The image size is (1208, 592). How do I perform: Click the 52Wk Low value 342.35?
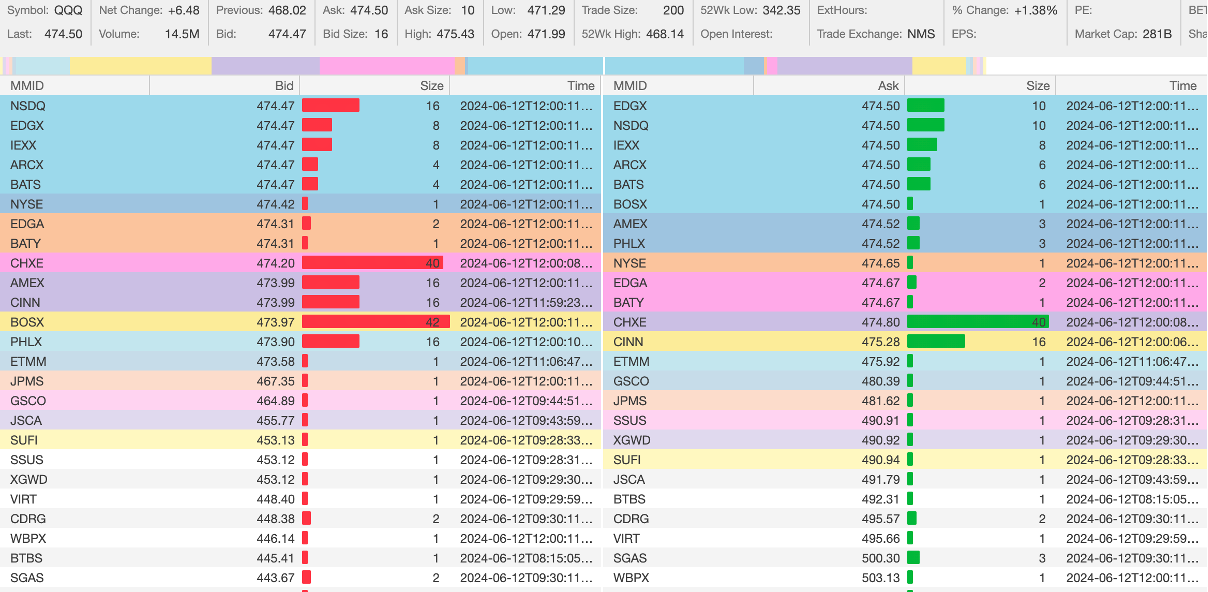tap(781, 10)
